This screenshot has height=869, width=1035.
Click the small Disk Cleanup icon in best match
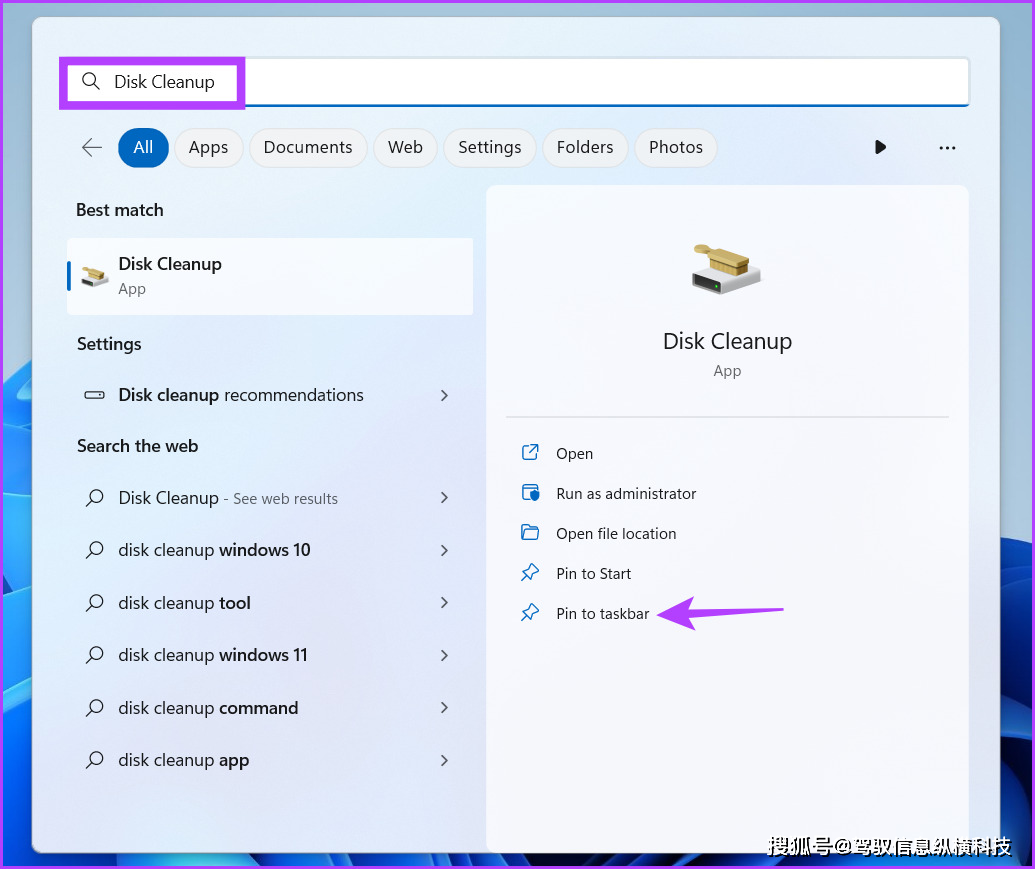pos(94,276)
